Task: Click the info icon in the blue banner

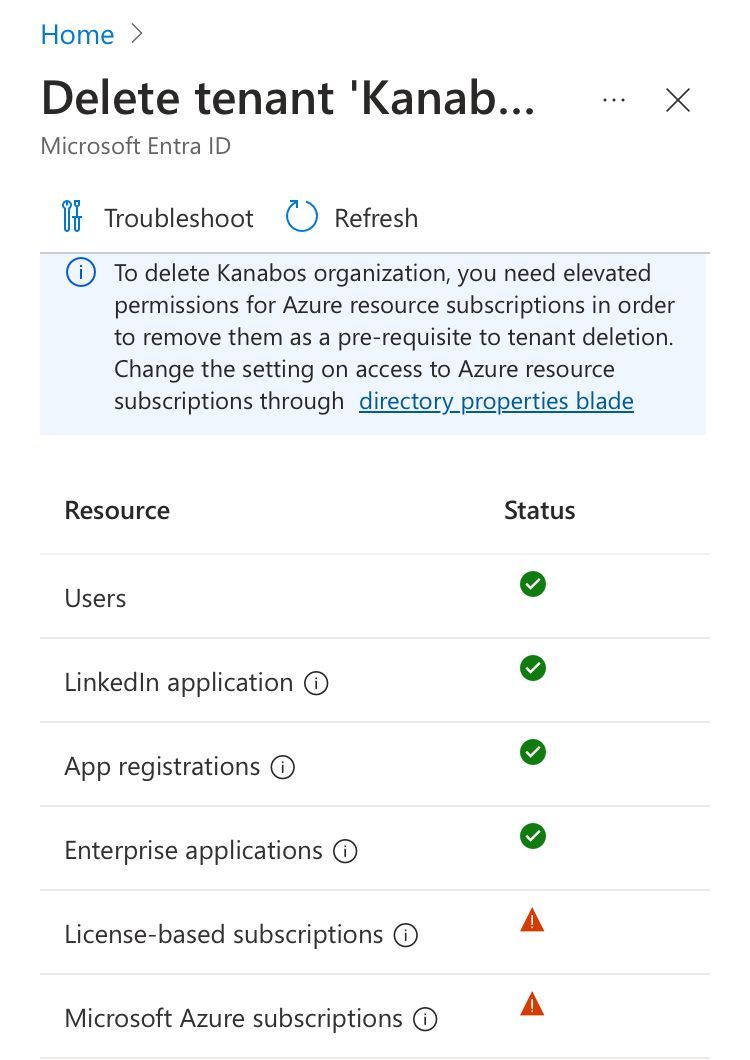Action: pos(80,272)
